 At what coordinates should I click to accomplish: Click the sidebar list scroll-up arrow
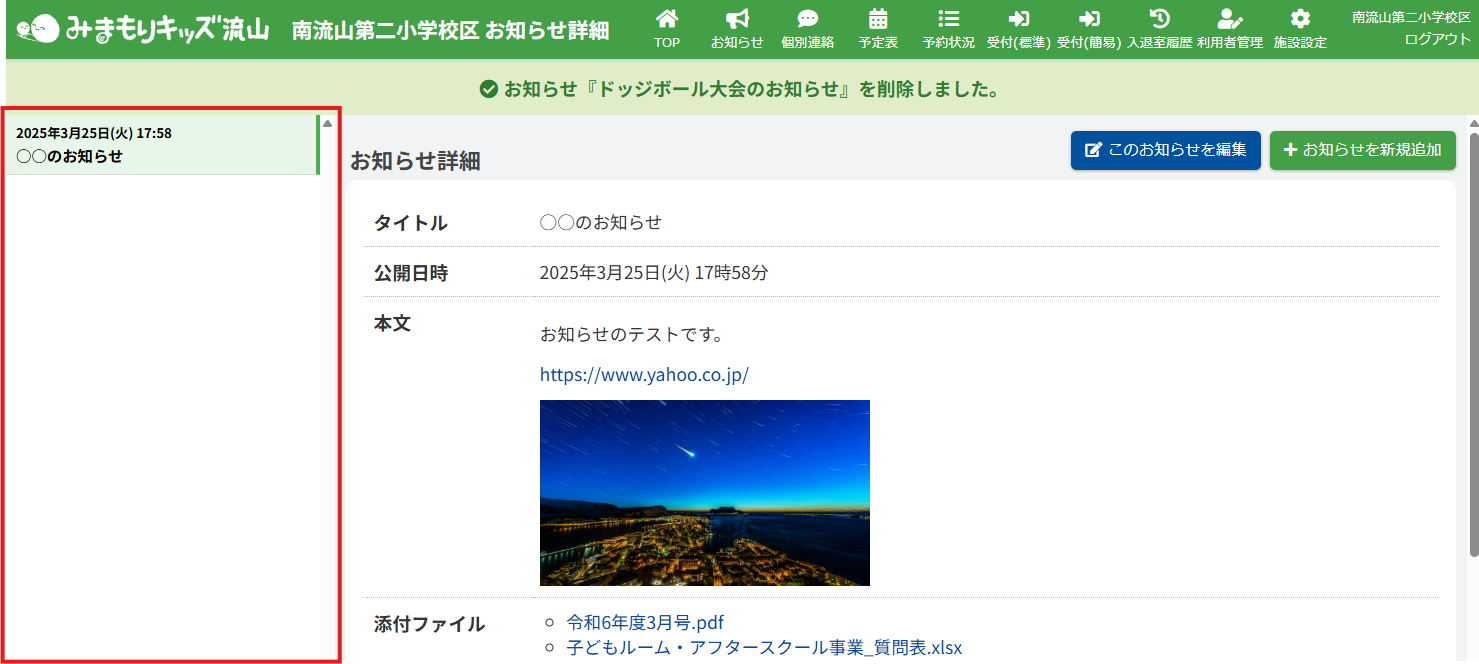point(327,123)
